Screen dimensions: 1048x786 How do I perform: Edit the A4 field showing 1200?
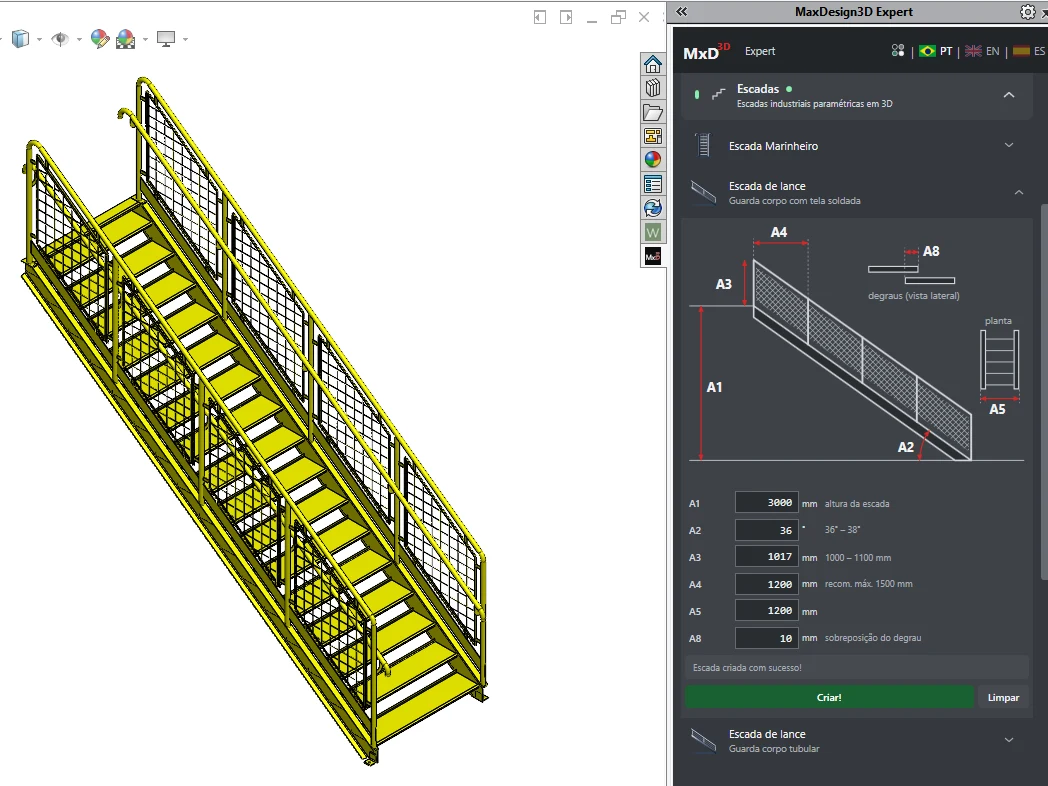tap(766, 584)
